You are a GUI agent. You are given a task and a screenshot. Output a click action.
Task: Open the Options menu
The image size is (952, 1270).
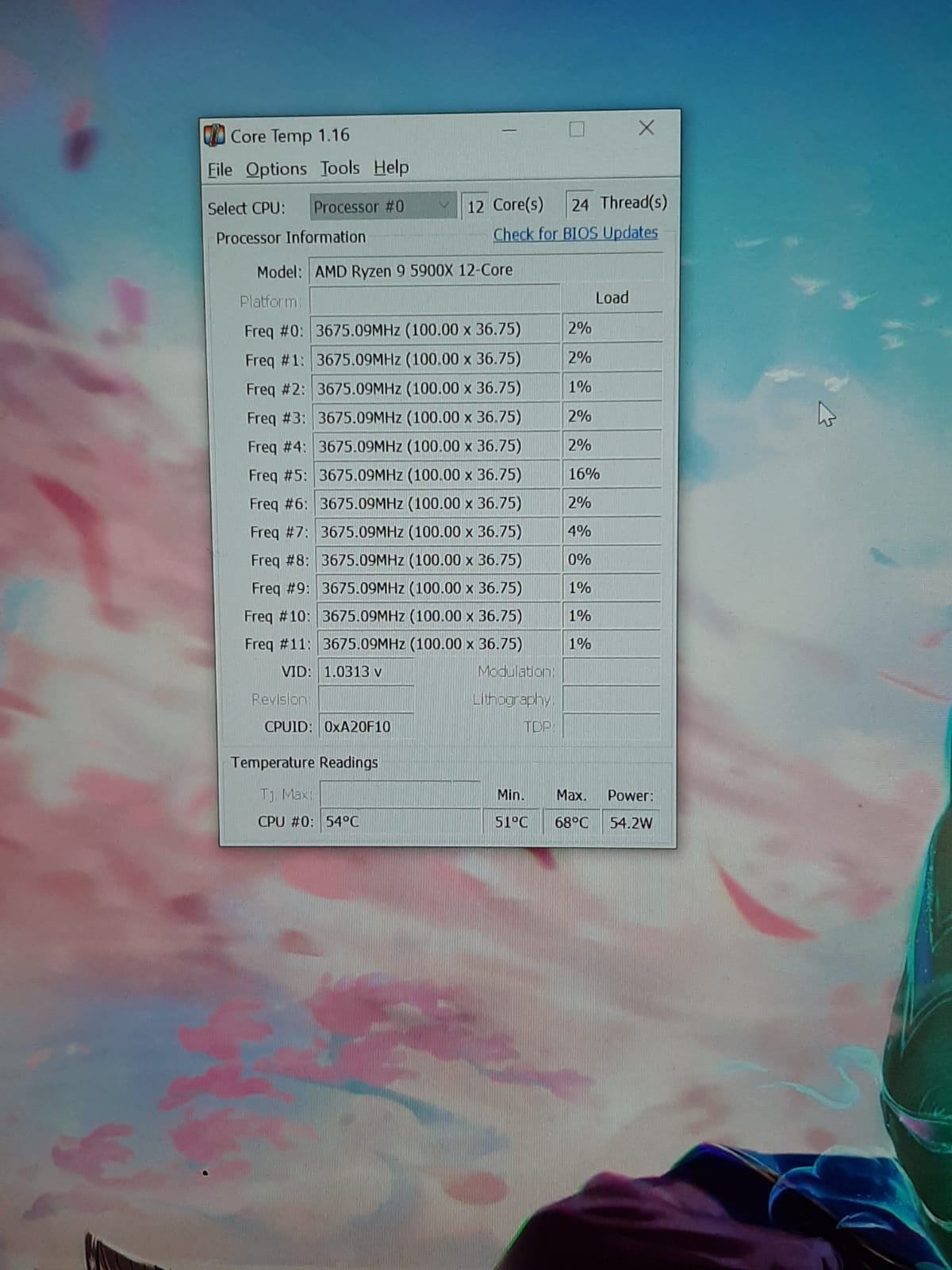tap(276, 169)
